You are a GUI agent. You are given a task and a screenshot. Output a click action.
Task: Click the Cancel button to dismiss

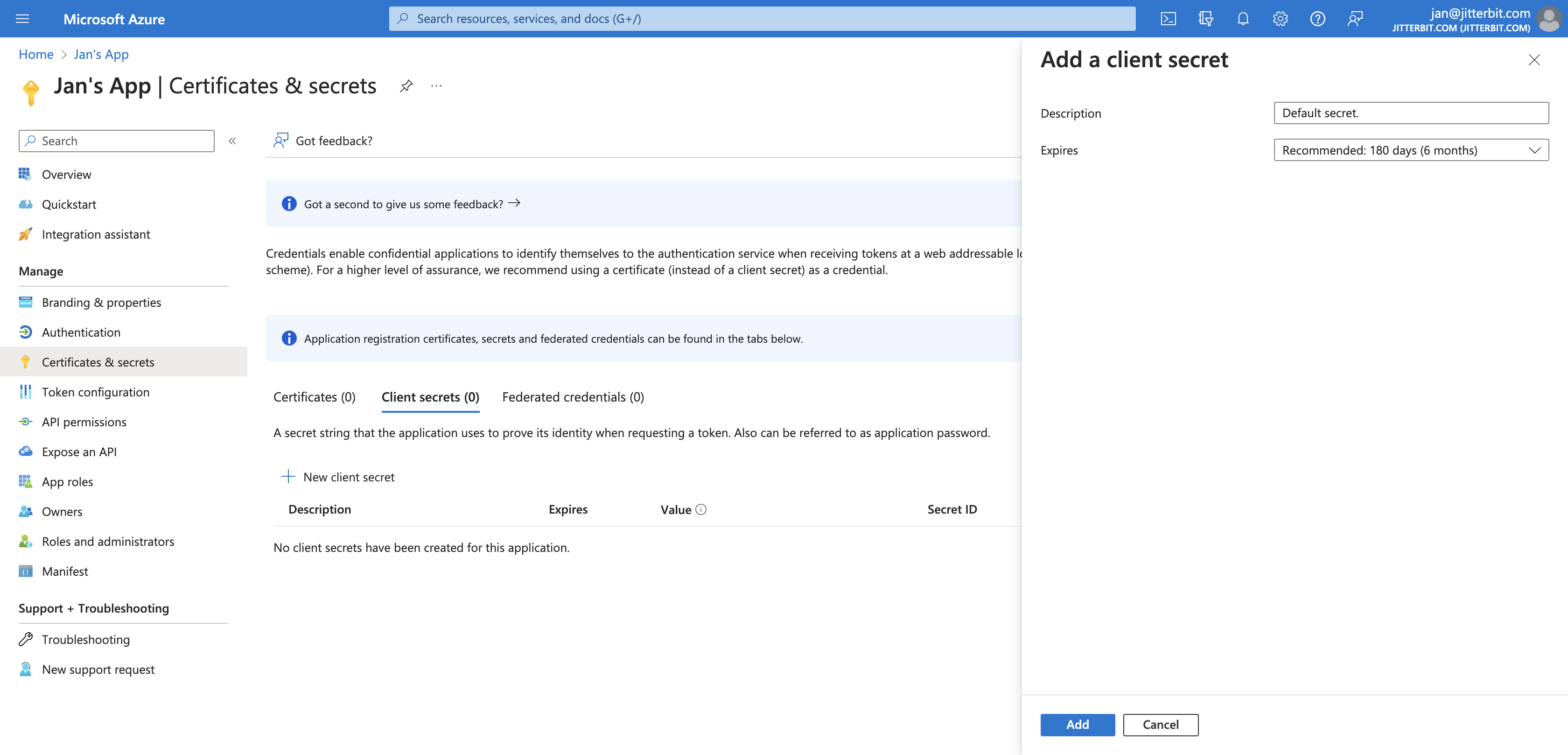[1160, 724]
